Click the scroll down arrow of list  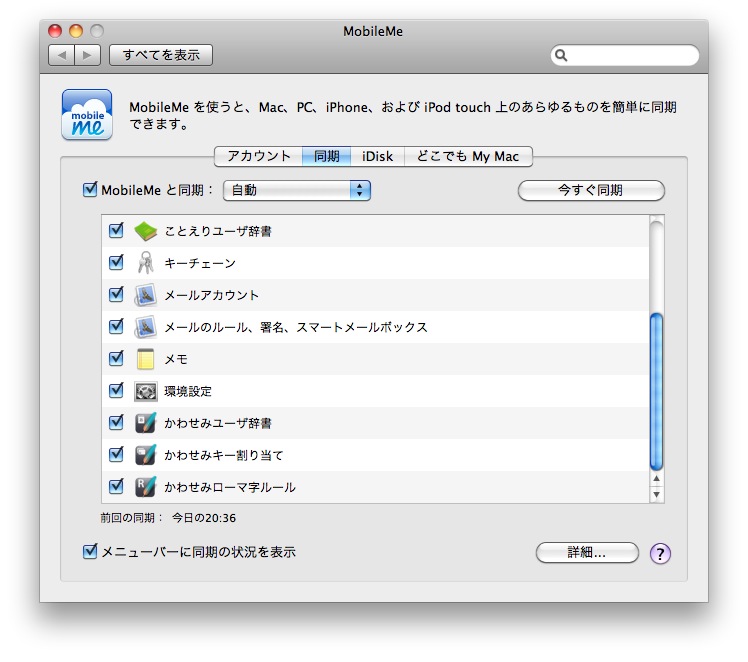tap(656, 494)
